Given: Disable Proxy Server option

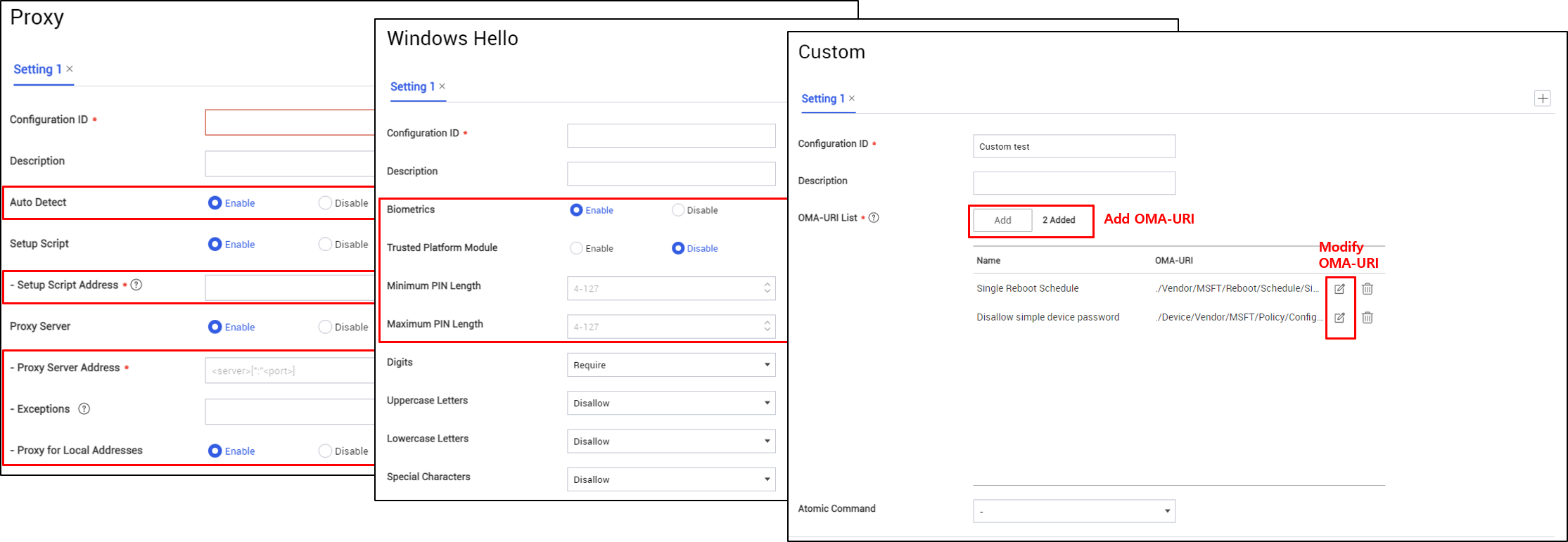Looking at the screenshot, I should pos(325,327).
